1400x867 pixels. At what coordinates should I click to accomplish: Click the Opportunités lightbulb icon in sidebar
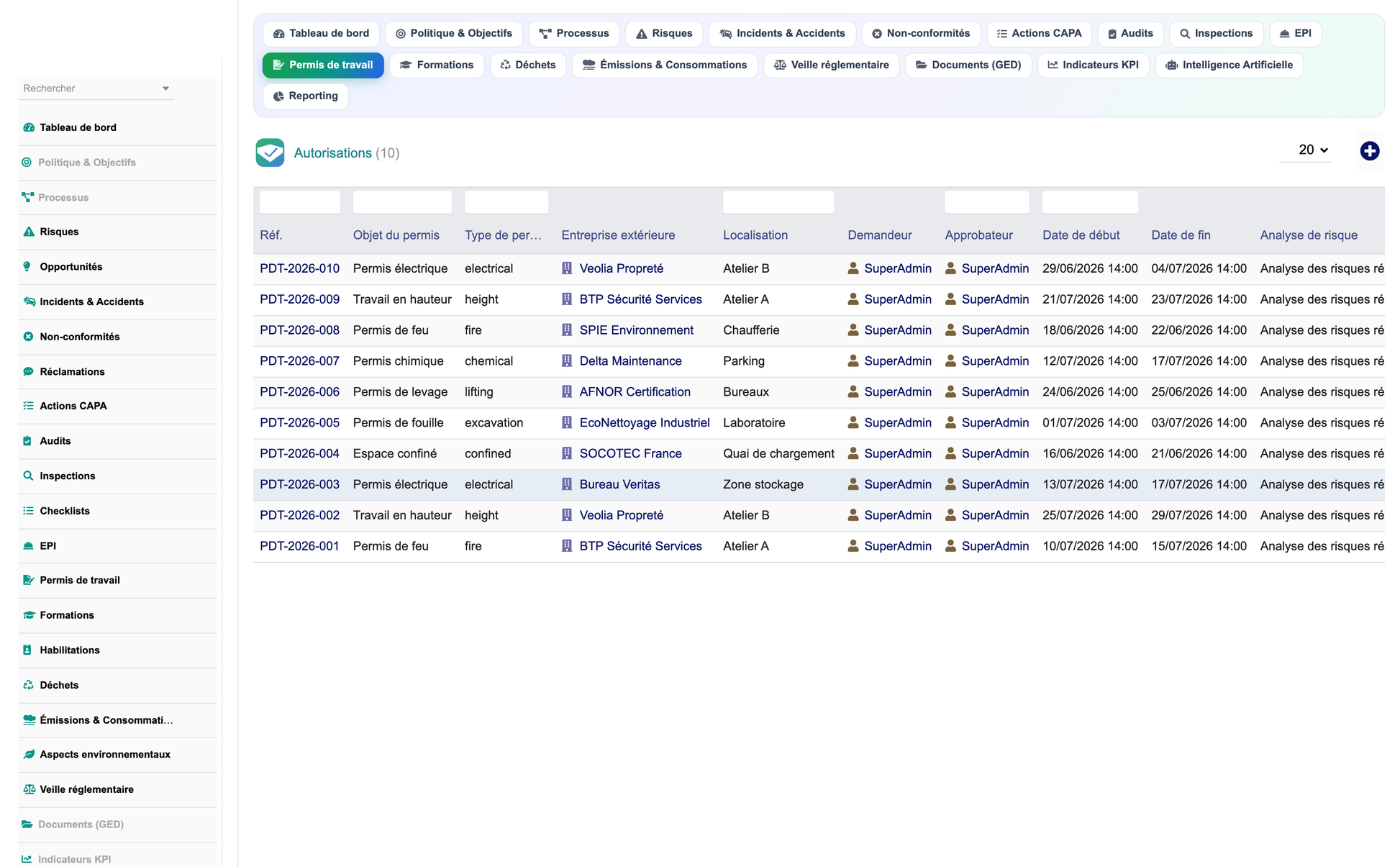coord(27,267)
